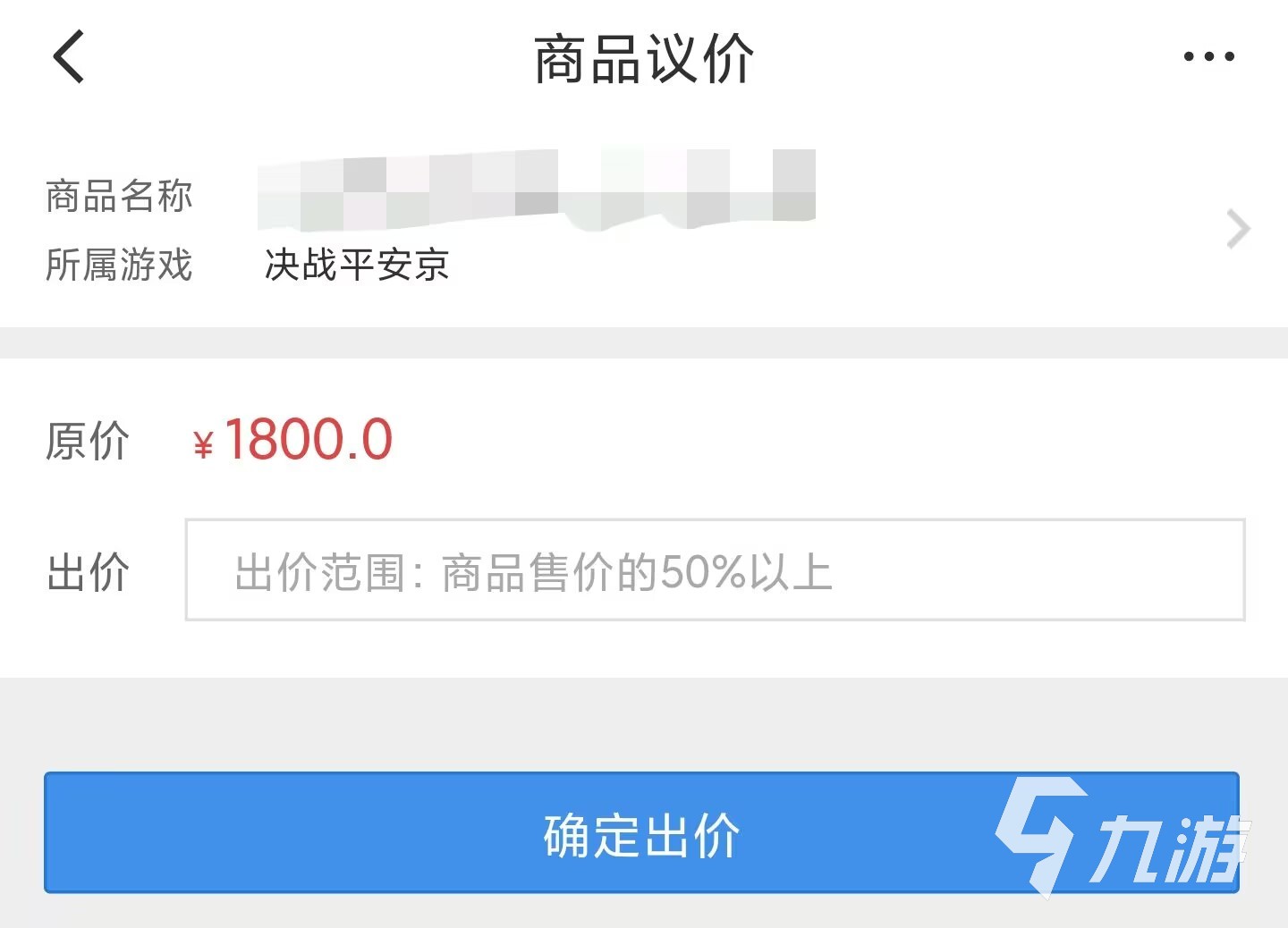
Task: Confirm bid with 确定出价 button
Action: click(x=641, y=832)
